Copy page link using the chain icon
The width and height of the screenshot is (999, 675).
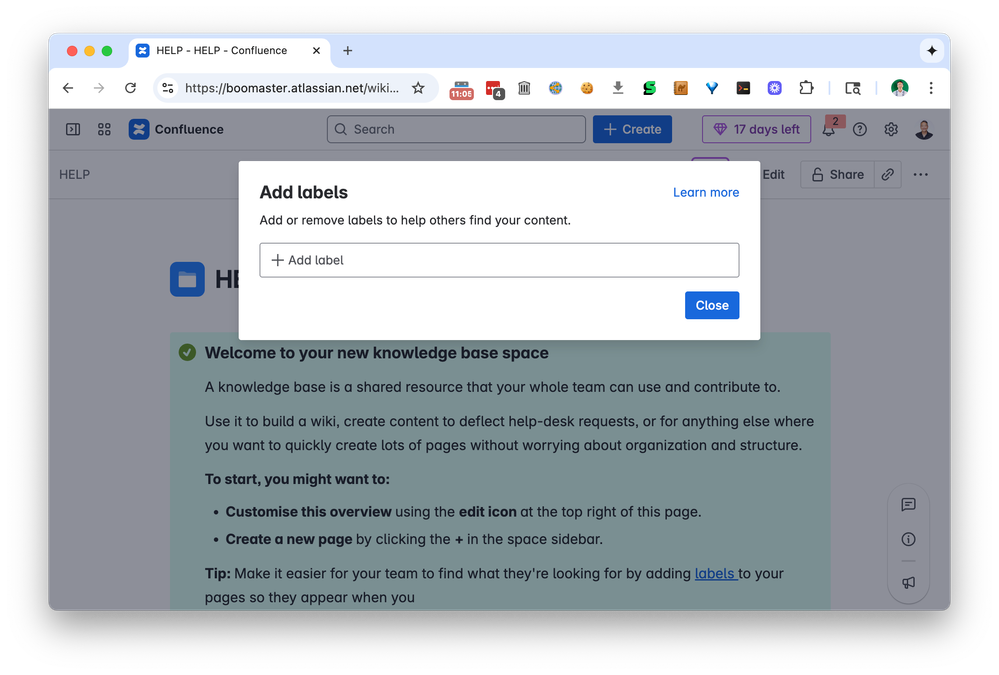pos(887,174)
